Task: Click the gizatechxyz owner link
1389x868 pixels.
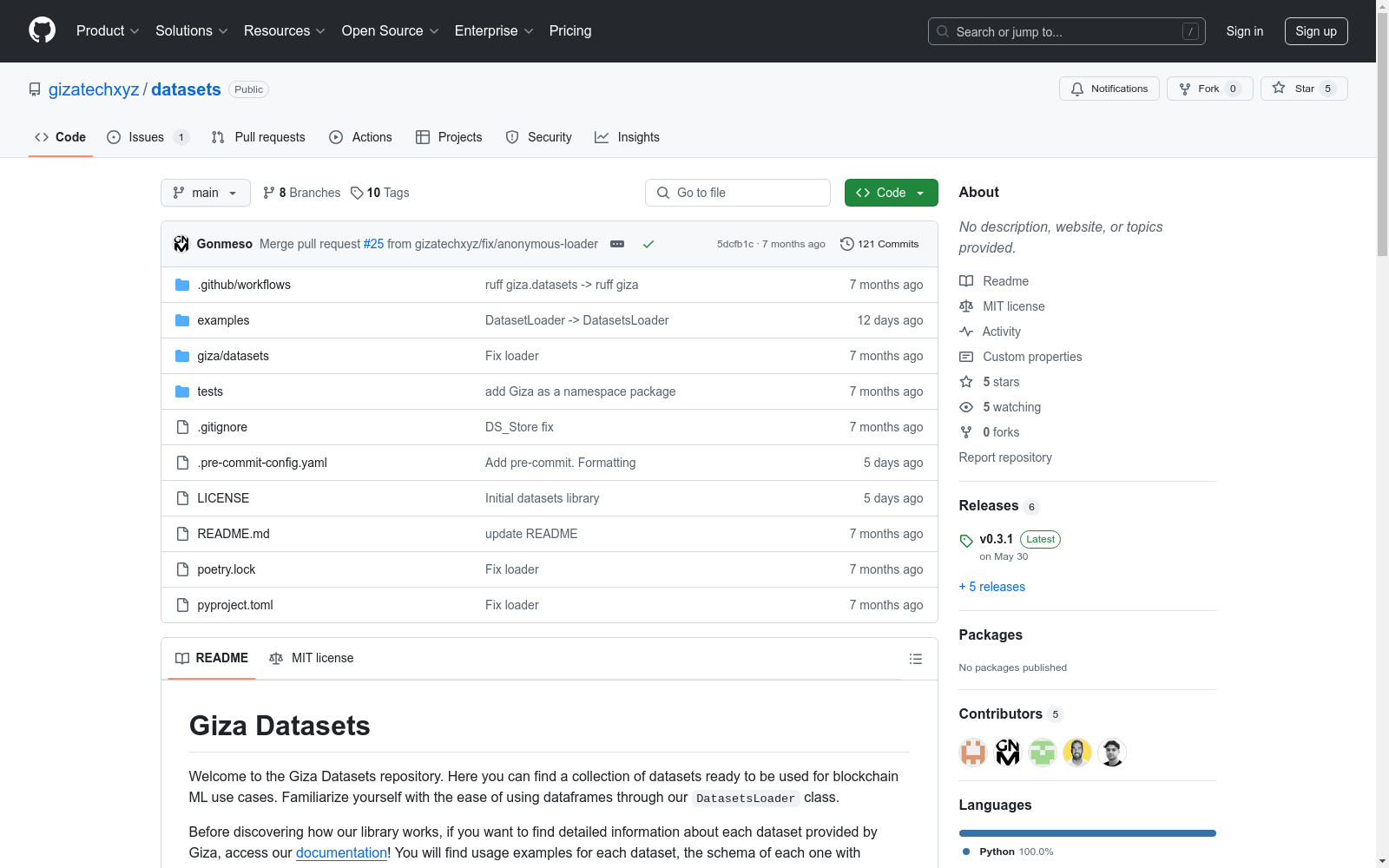Action: (x=94, y=89)
